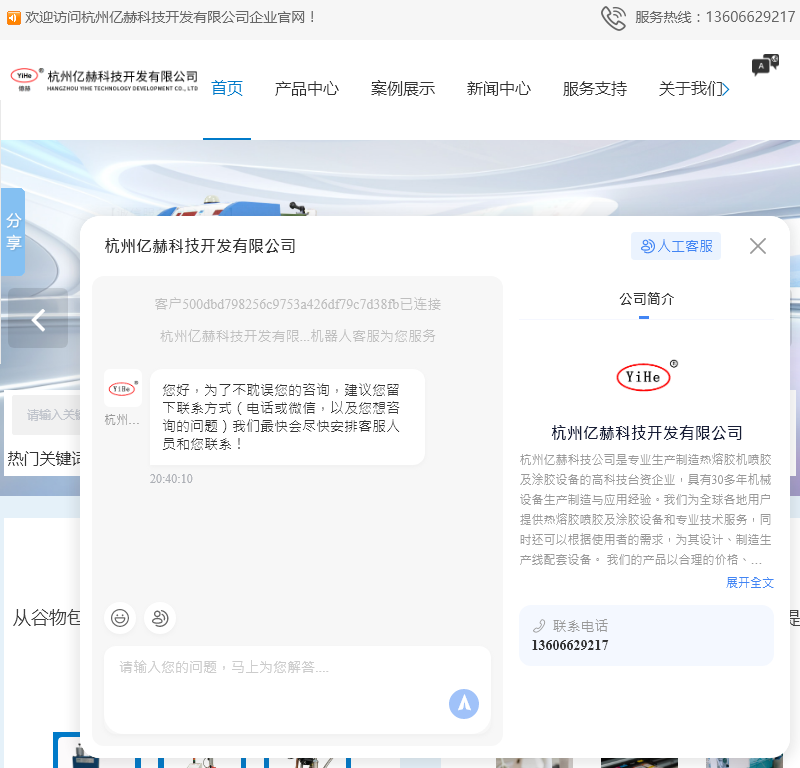Click the service hotline number in top bar
This screenshot has height=768, width=800.
click(x=750, y=17)
